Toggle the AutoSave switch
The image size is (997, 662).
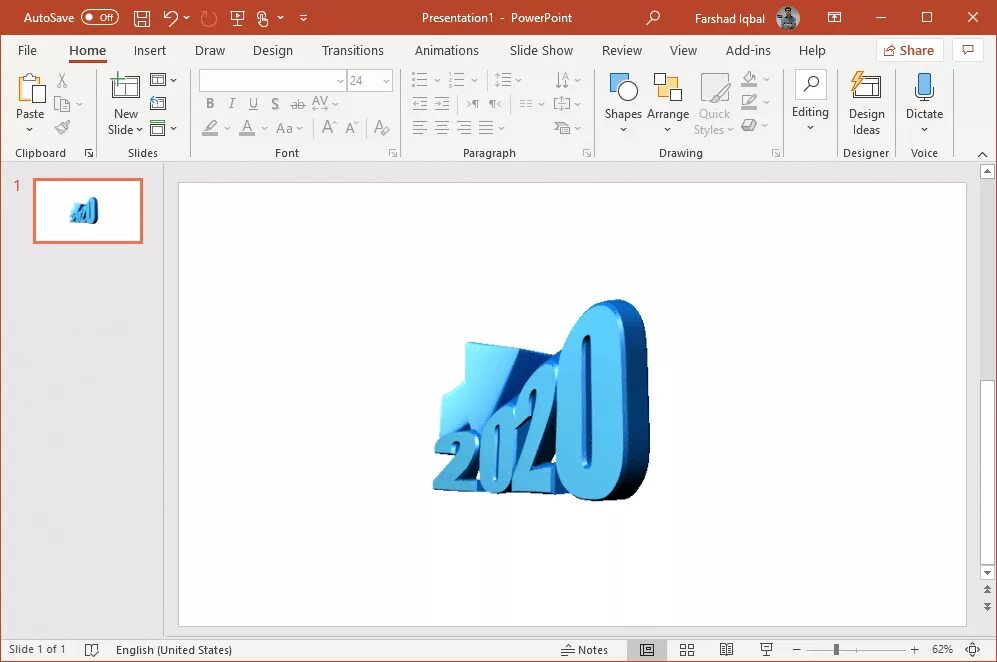[100, 18]
